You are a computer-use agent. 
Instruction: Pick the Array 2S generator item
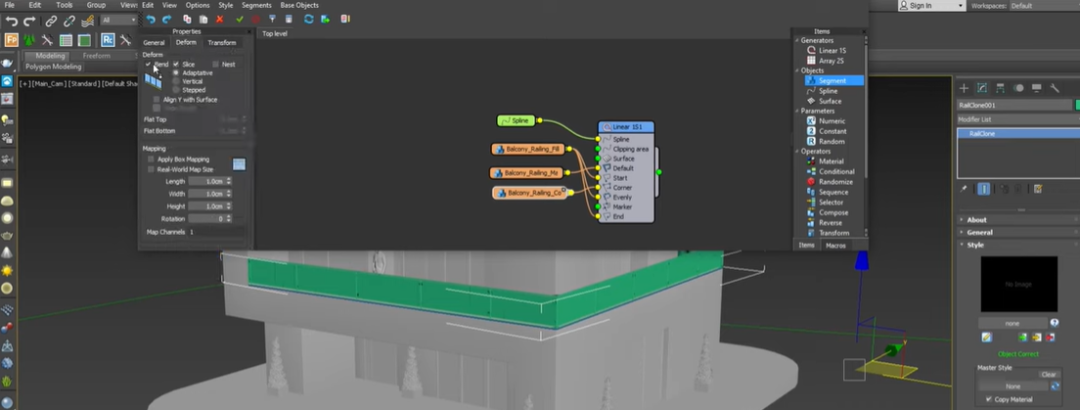[830, 60]
